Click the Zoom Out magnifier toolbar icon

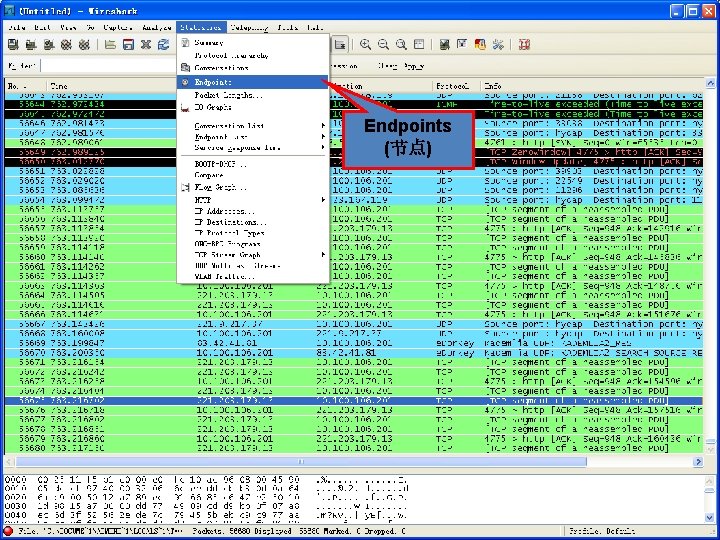pyautogui.click(x=383, y=45)
